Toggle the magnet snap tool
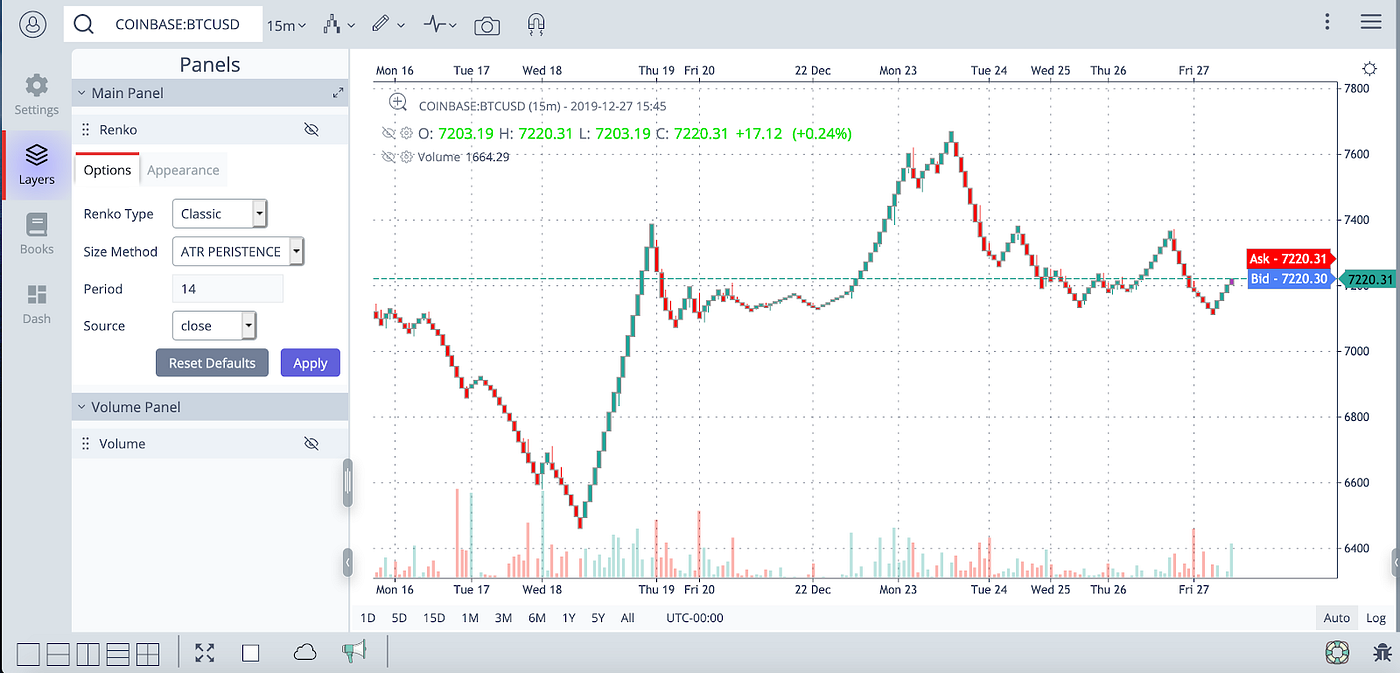Viewport: 1400px width, 673px height. click(536, 25)
